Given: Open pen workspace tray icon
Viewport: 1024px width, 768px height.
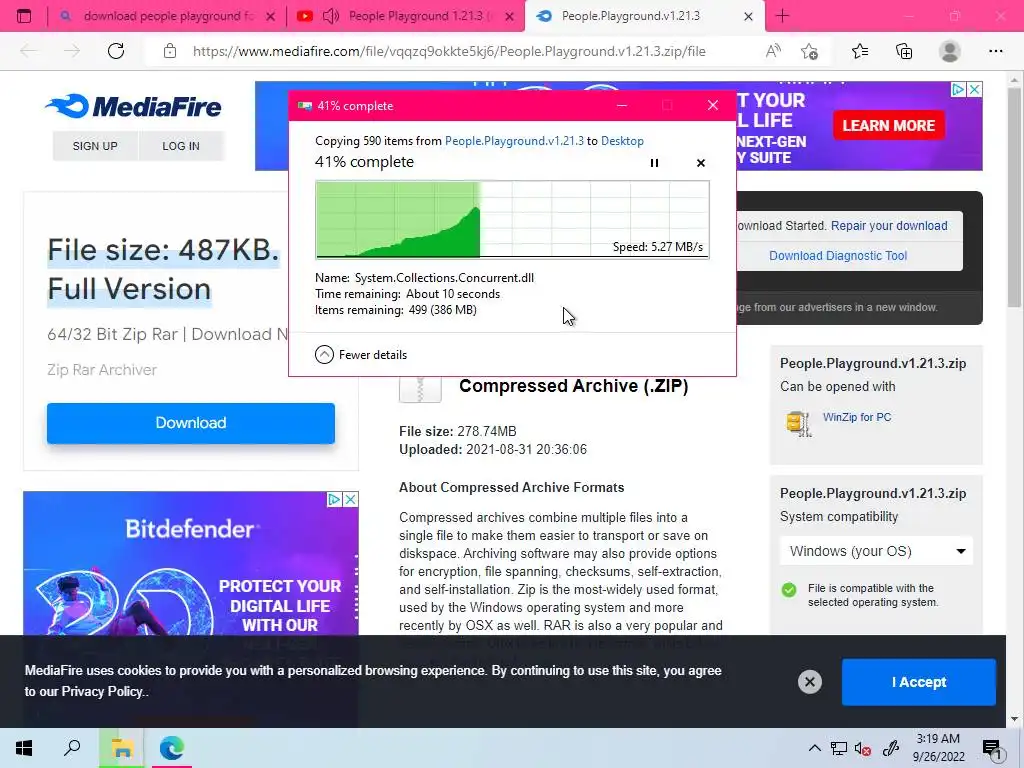Looking at the screenshot, I should (x=891, y=748).
